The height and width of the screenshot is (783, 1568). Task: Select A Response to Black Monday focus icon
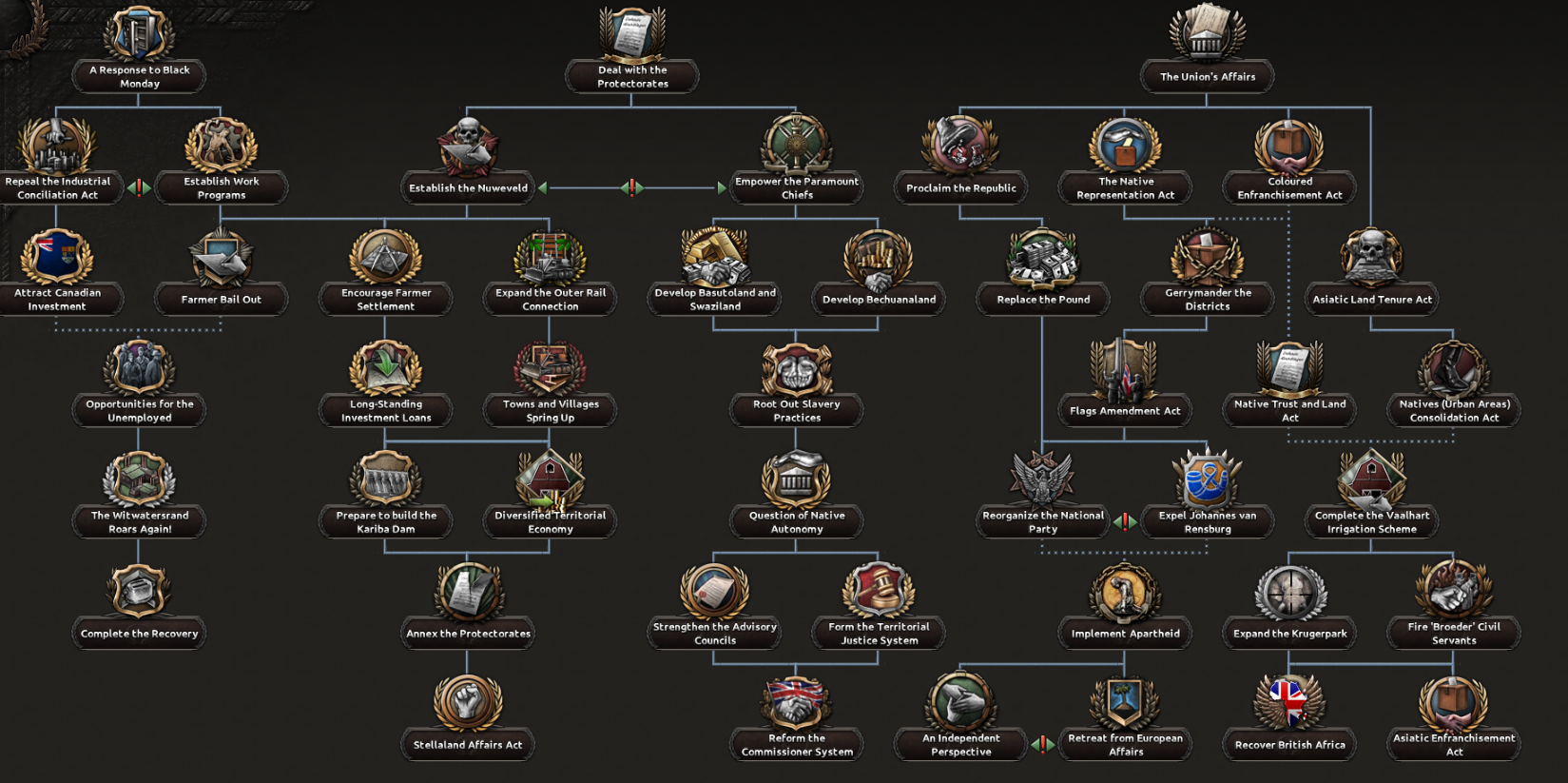coord(139,33)
